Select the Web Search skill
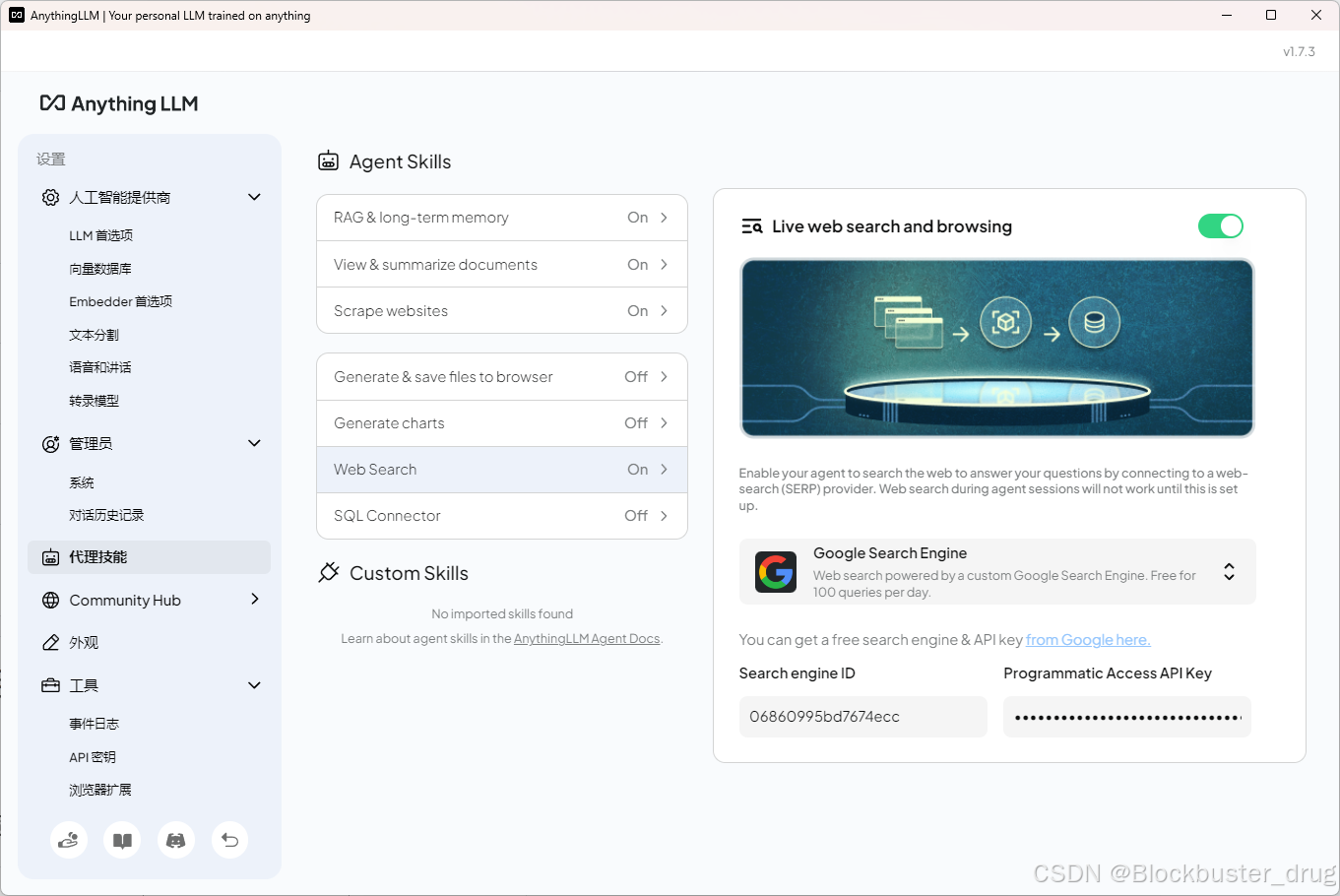1340x896 pixels. 502,470
